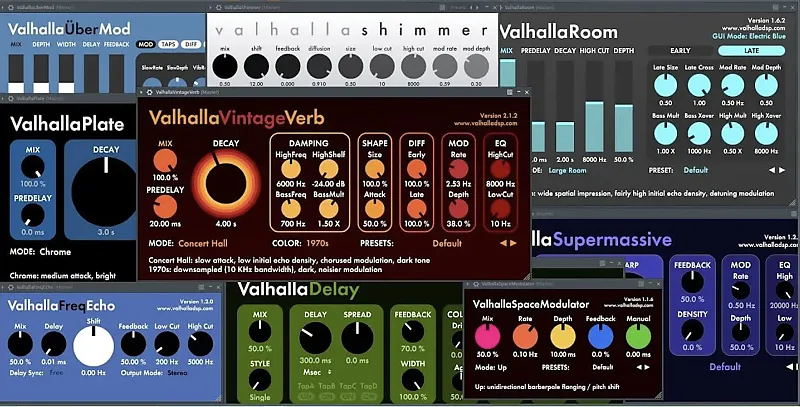This screenshot has width=800, height=407.
Task: Click the large DECAY knob in VintageVerb
Action: click(226, 184)
